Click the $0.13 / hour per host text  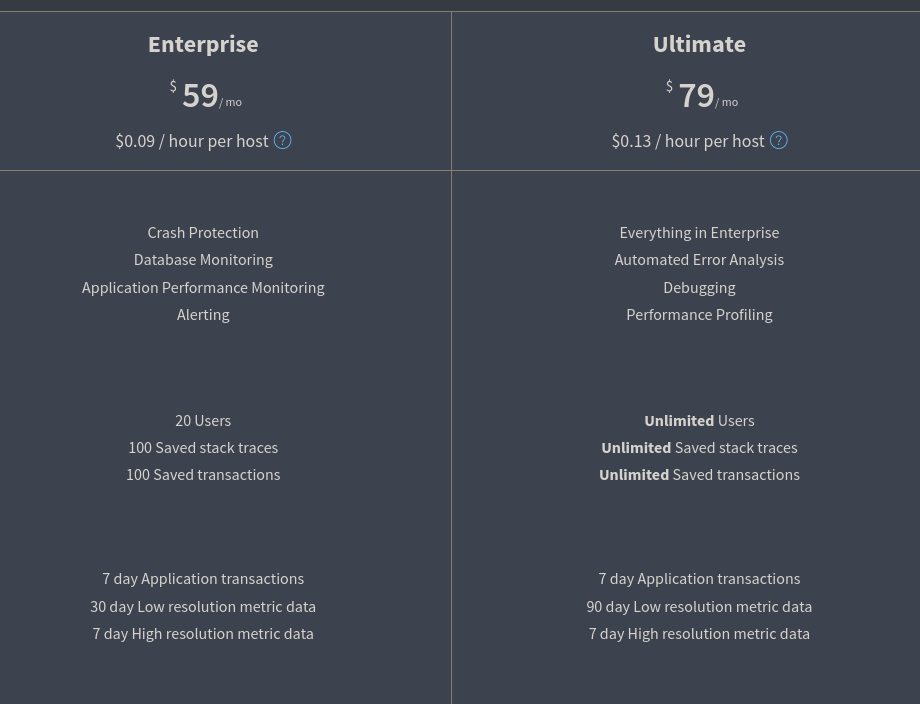[688, 141]
